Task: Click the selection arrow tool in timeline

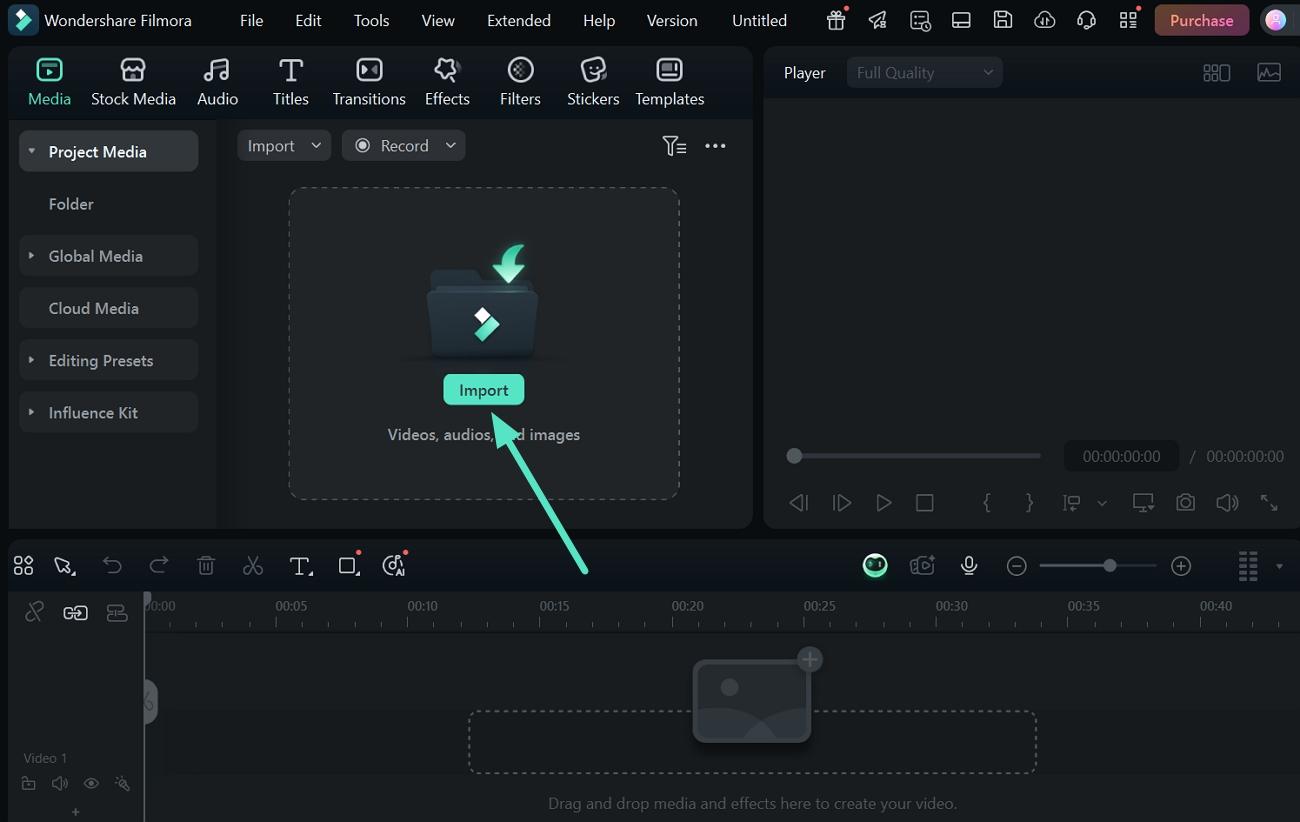Action: [65, 566]
